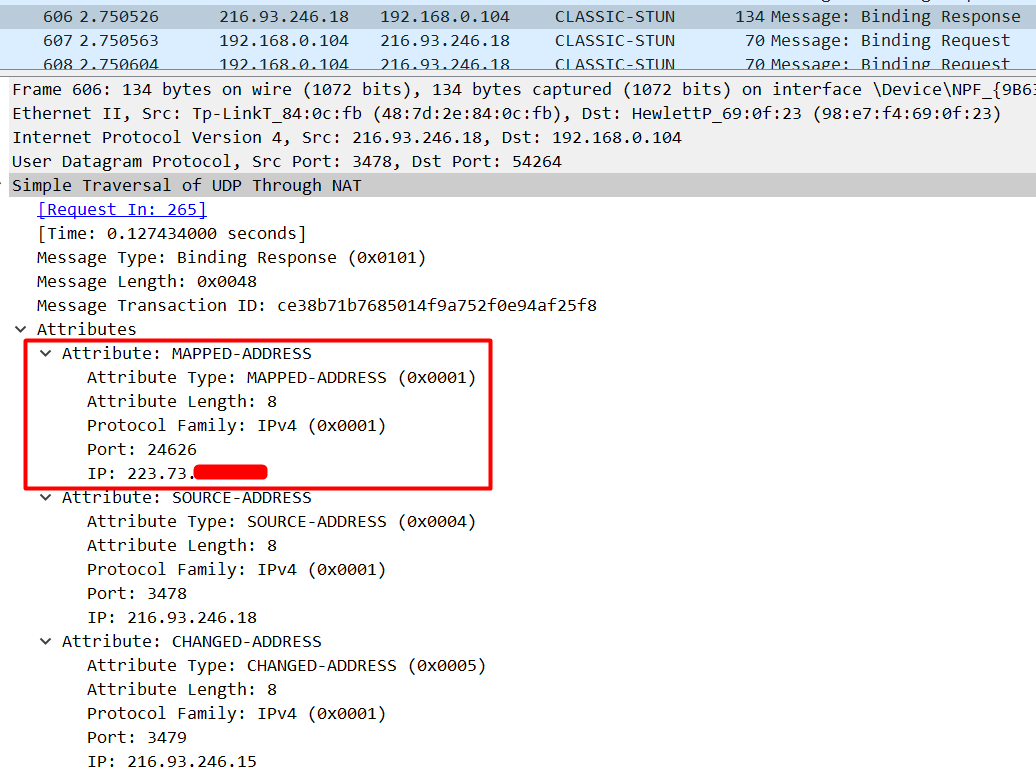1036x776 pixels.
Task: Select packet 606 Binding Response row
Action: click(x=518, y=17)
